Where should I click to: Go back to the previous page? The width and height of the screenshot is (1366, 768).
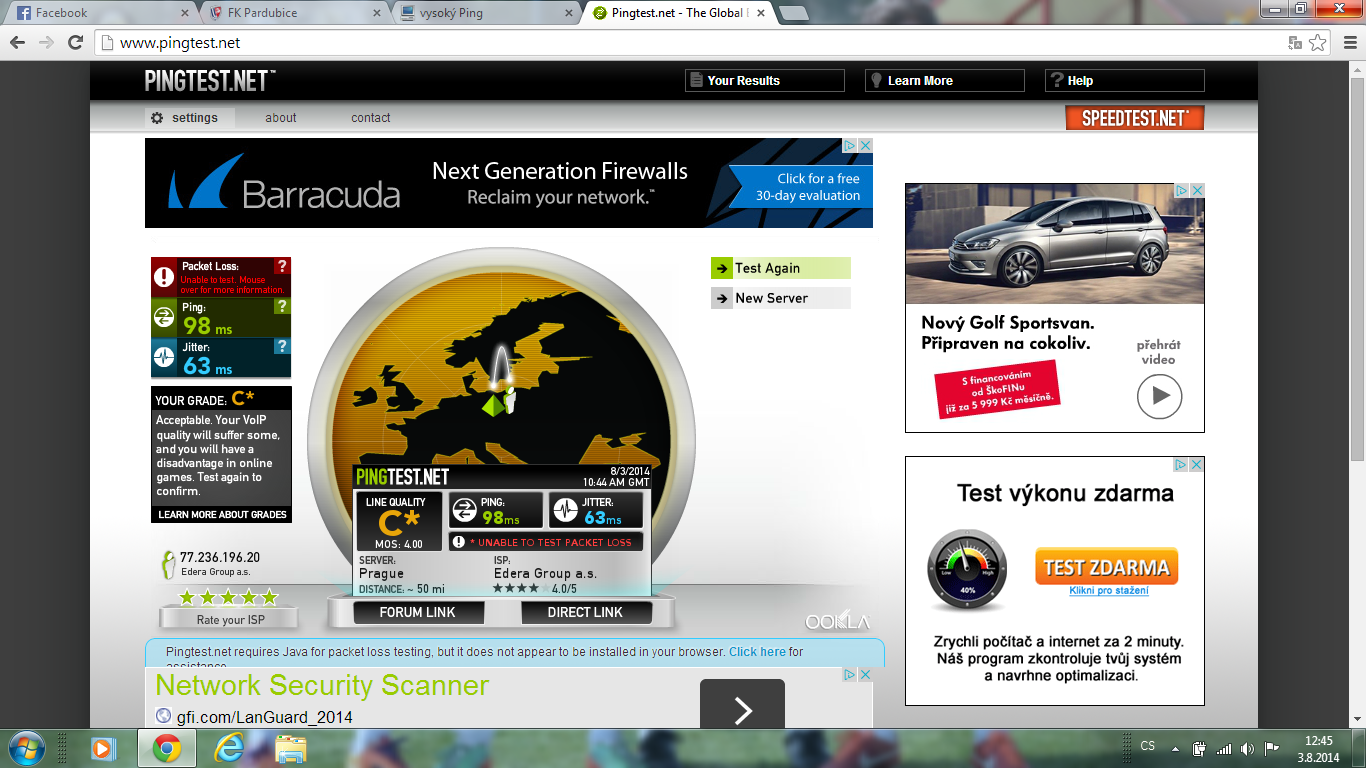tap(18, 43)
